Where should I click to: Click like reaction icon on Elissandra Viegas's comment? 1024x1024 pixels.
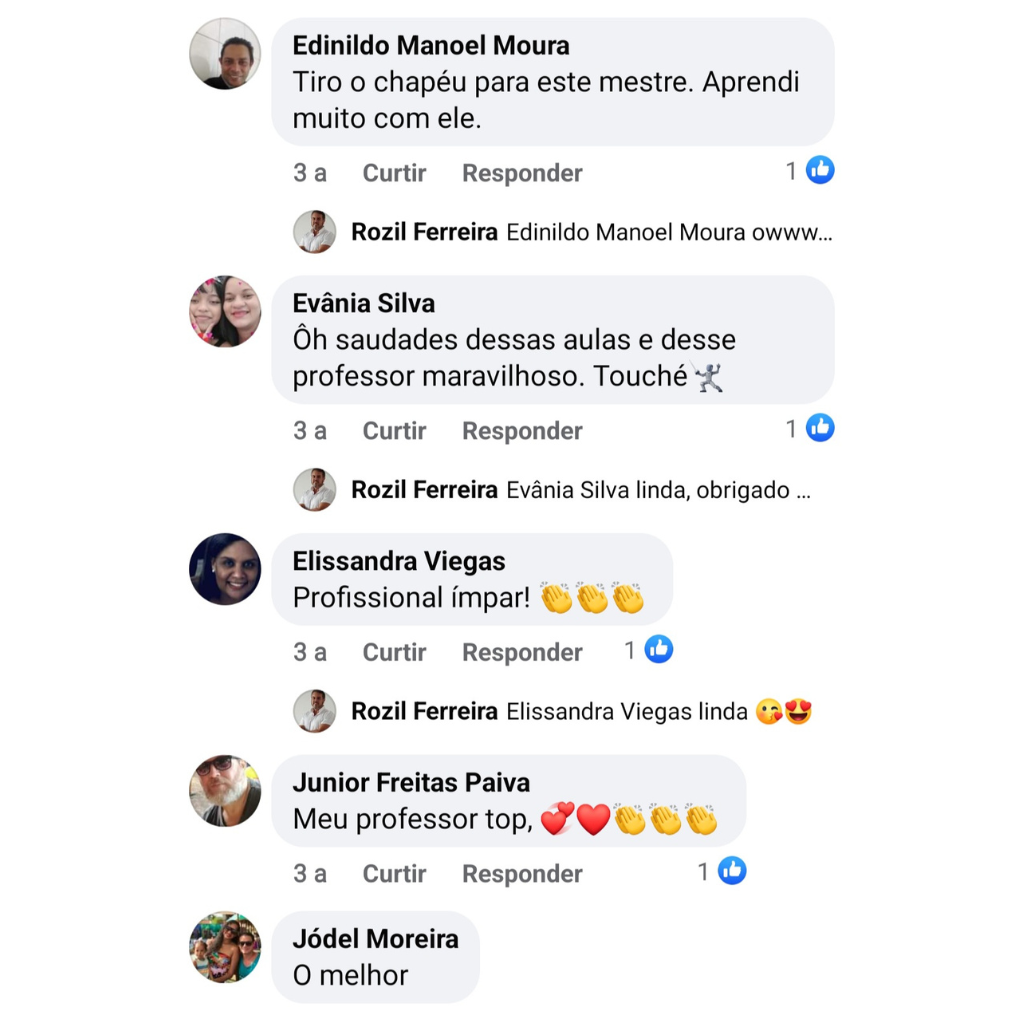[x=659, y=650]
